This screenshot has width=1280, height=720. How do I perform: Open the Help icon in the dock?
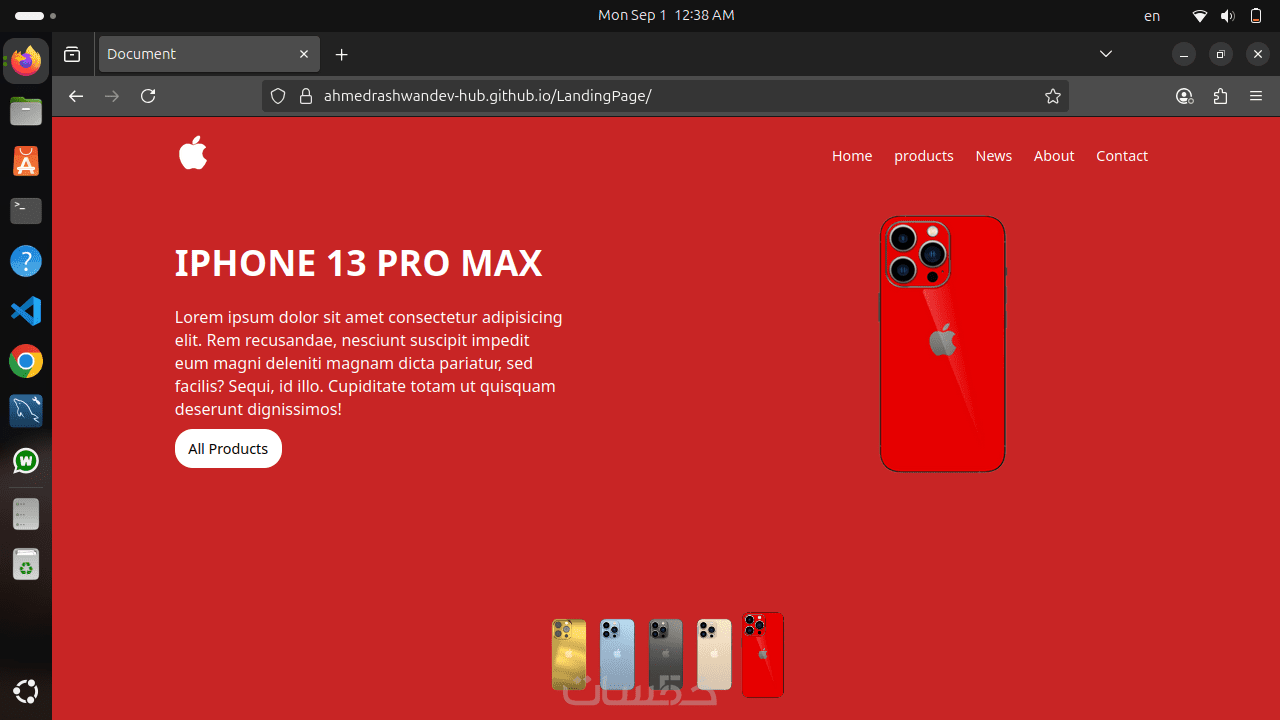click(26, 261)
